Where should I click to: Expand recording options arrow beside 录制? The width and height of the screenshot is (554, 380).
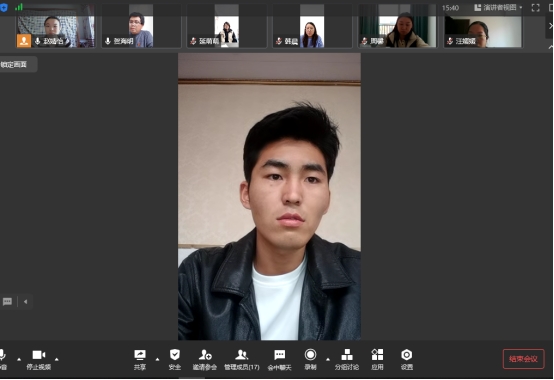click(328, 359)
